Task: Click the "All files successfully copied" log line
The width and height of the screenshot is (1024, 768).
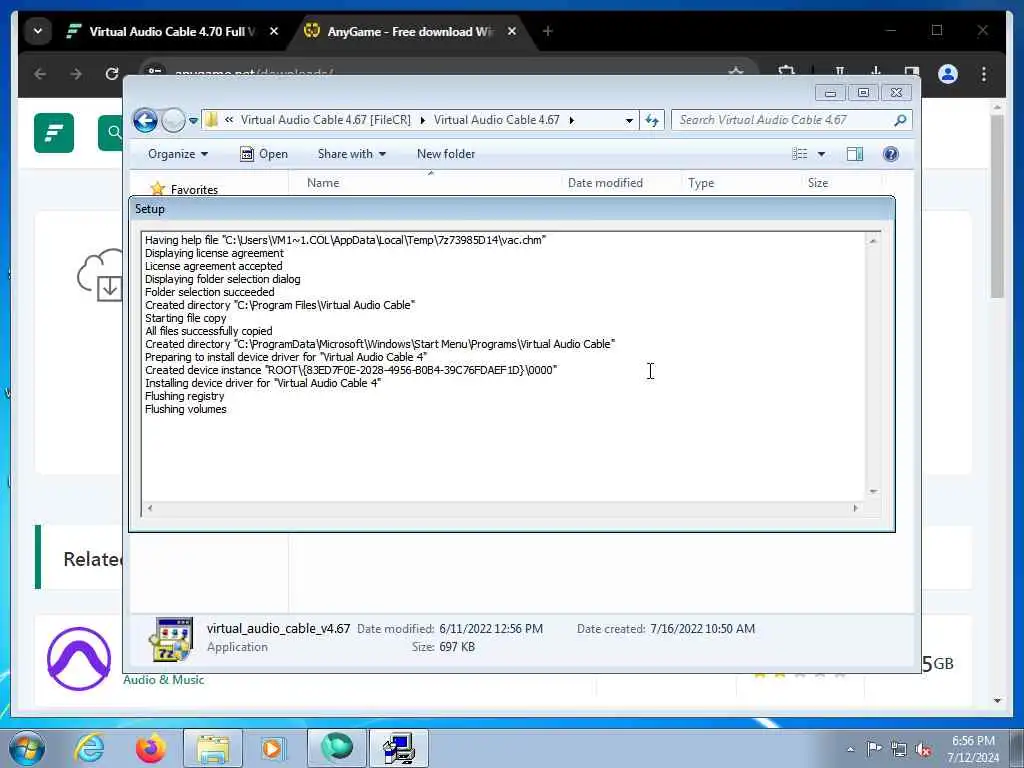Action: tap(208, 331)
